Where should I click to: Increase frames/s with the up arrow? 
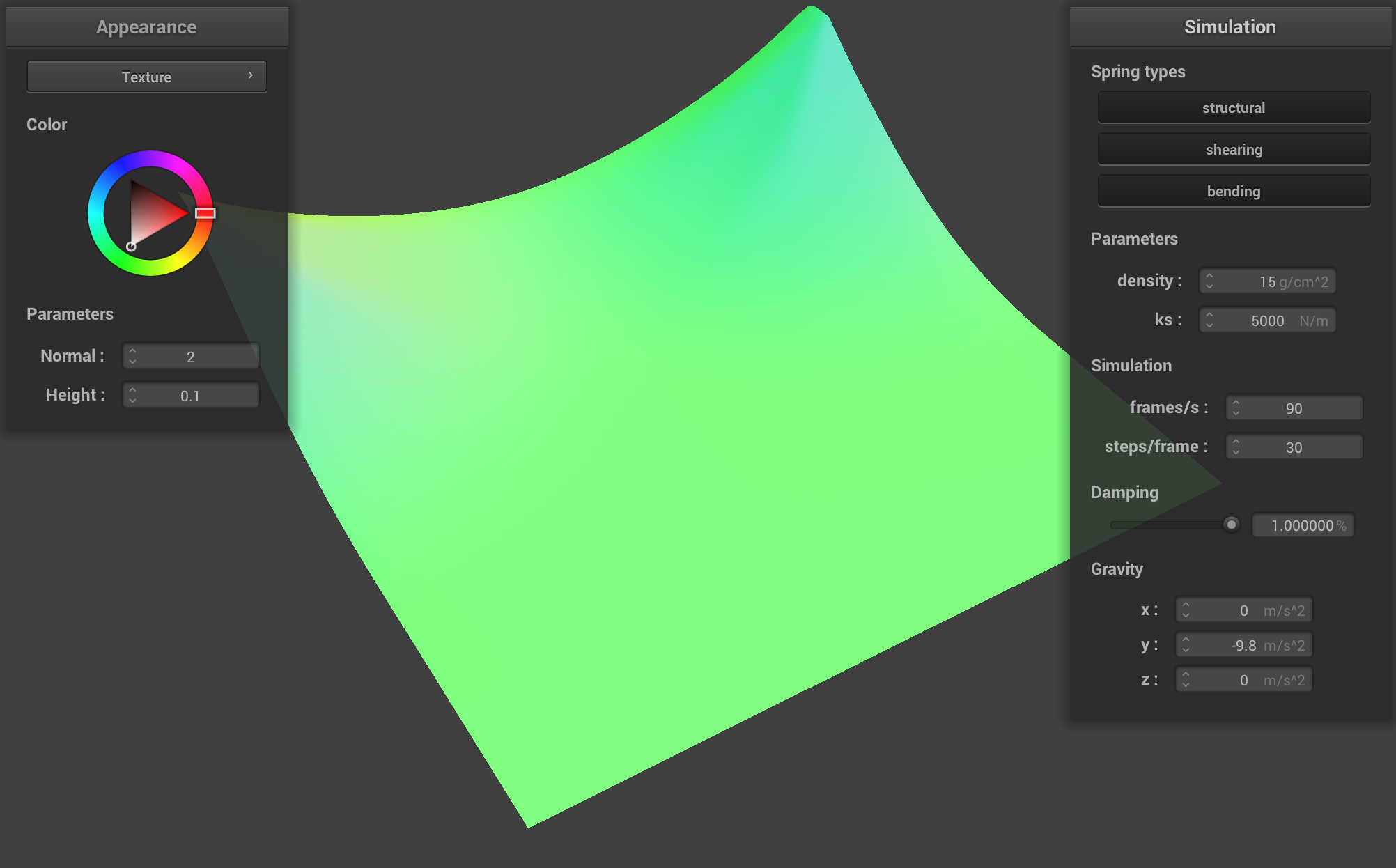(x=1236, y=403)
